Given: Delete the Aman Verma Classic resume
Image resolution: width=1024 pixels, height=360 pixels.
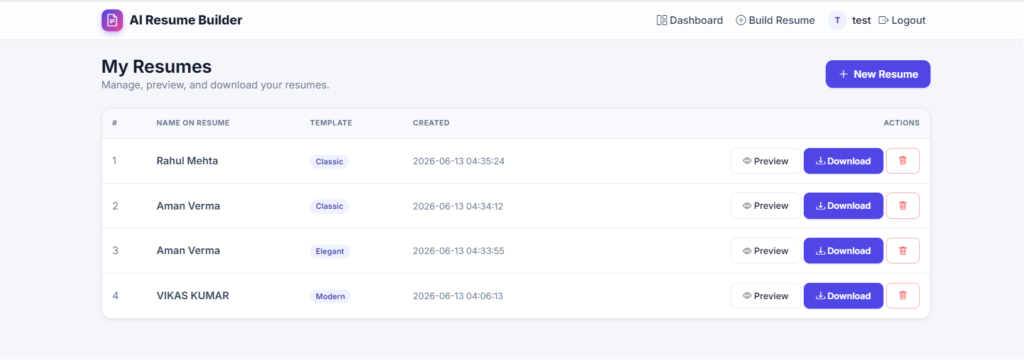Looking at the screenshot, I should (x=903, y=206).
